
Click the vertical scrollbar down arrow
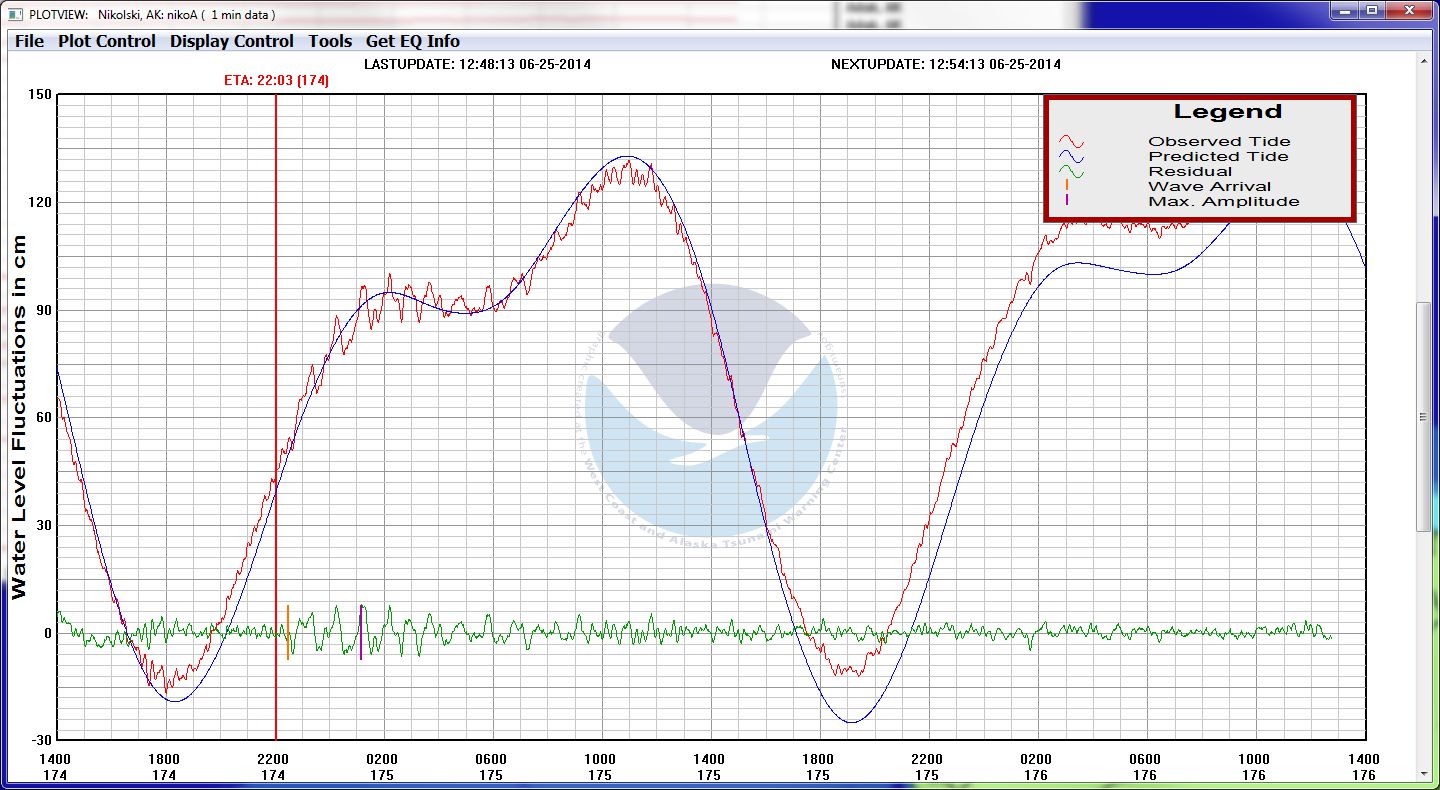pyautogui.click(x=1424, y=772)
